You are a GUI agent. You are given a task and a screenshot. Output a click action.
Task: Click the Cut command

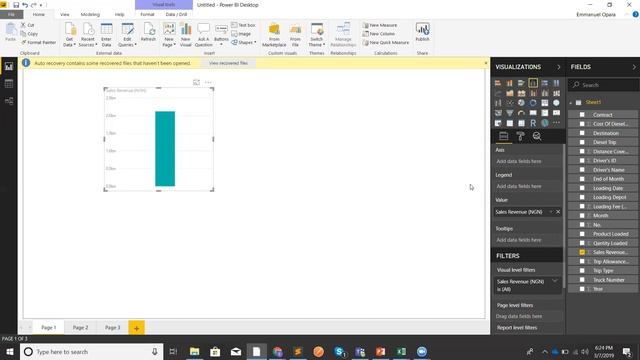click(x=28, y=25)
